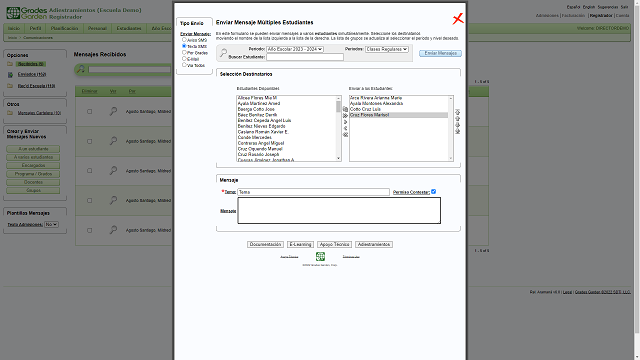
Task: Open the Personal menu
Action: [97, 29]
